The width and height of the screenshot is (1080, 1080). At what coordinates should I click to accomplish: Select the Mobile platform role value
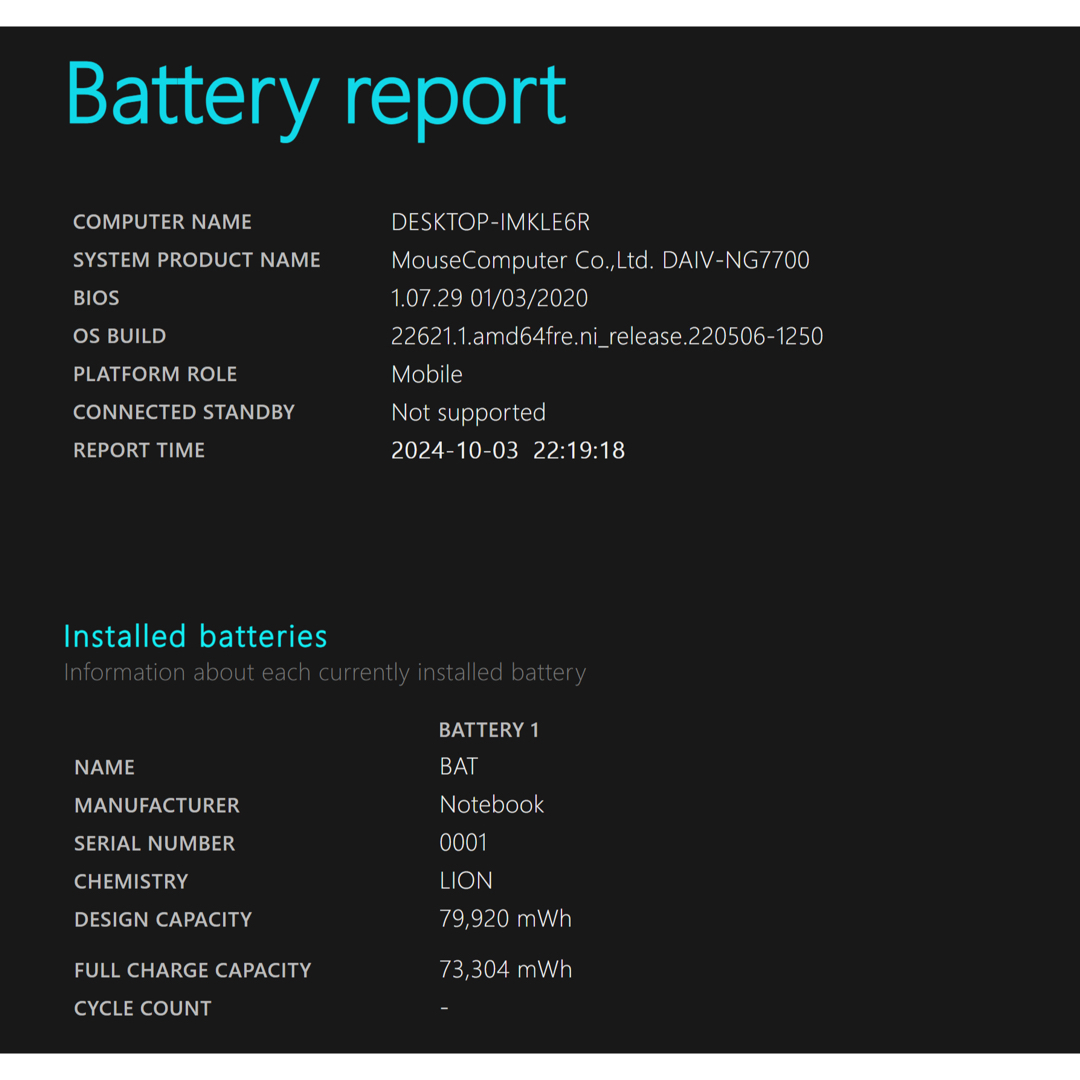coord(426,374)
